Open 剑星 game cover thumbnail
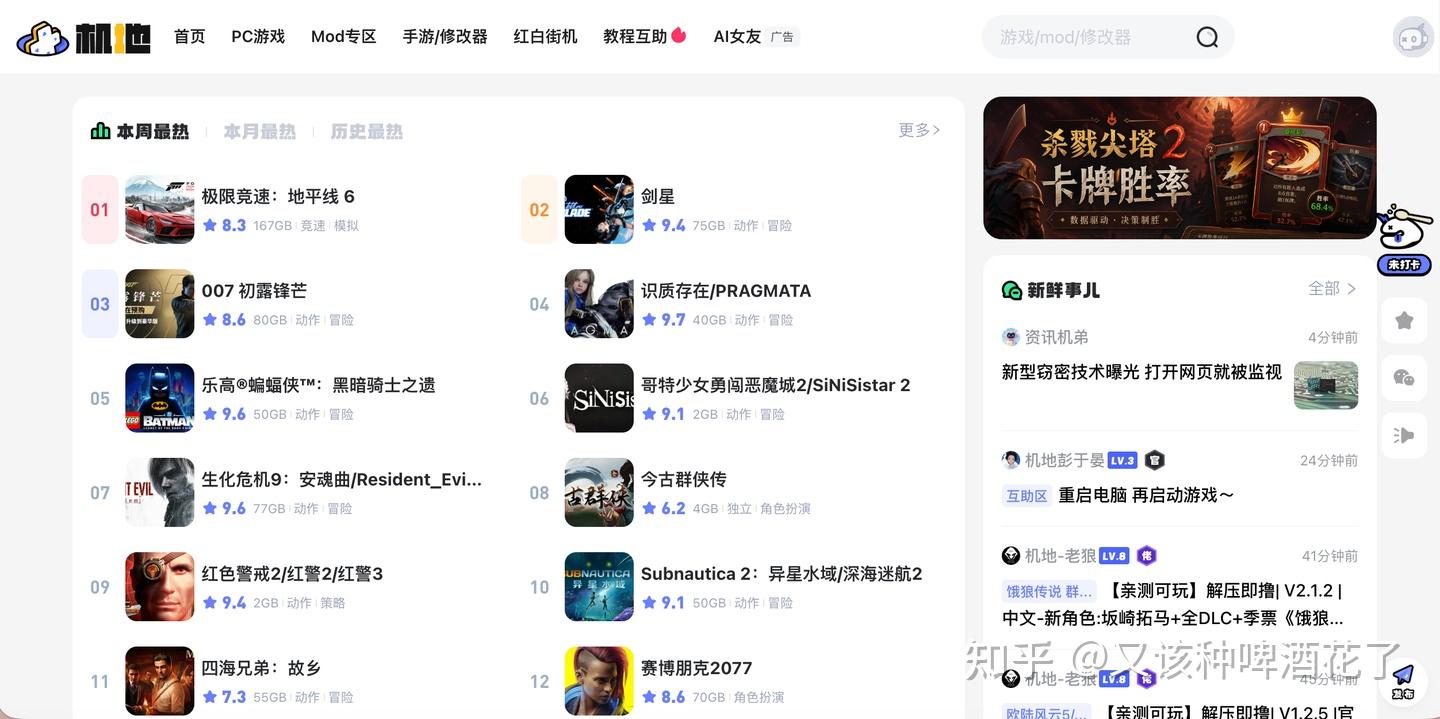 click(599, 210)
